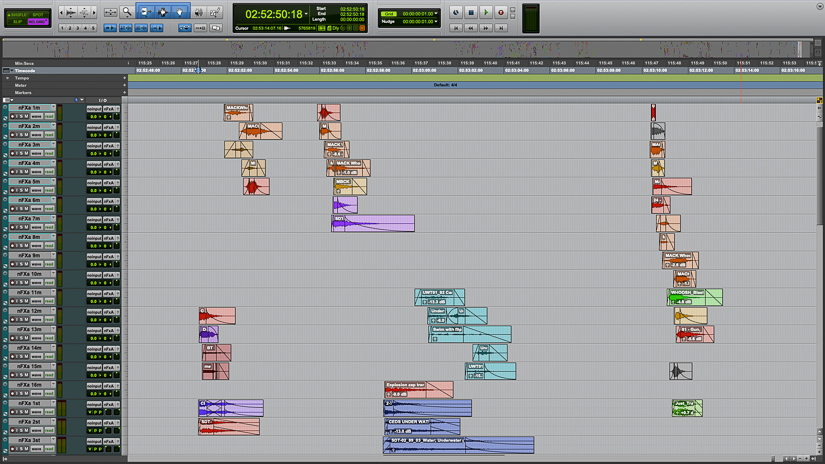The height and width of the screenshot is (464, 825).
Task: Click the Trim tool
Action: click(145, 12)
